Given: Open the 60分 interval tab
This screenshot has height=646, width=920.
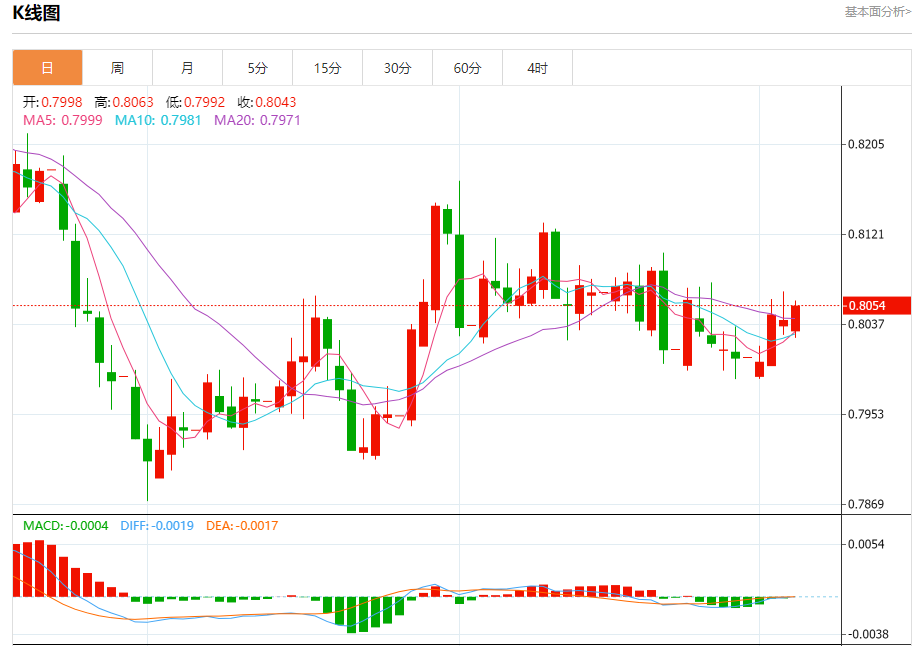Looking at the screenshot, I should 468,68.
